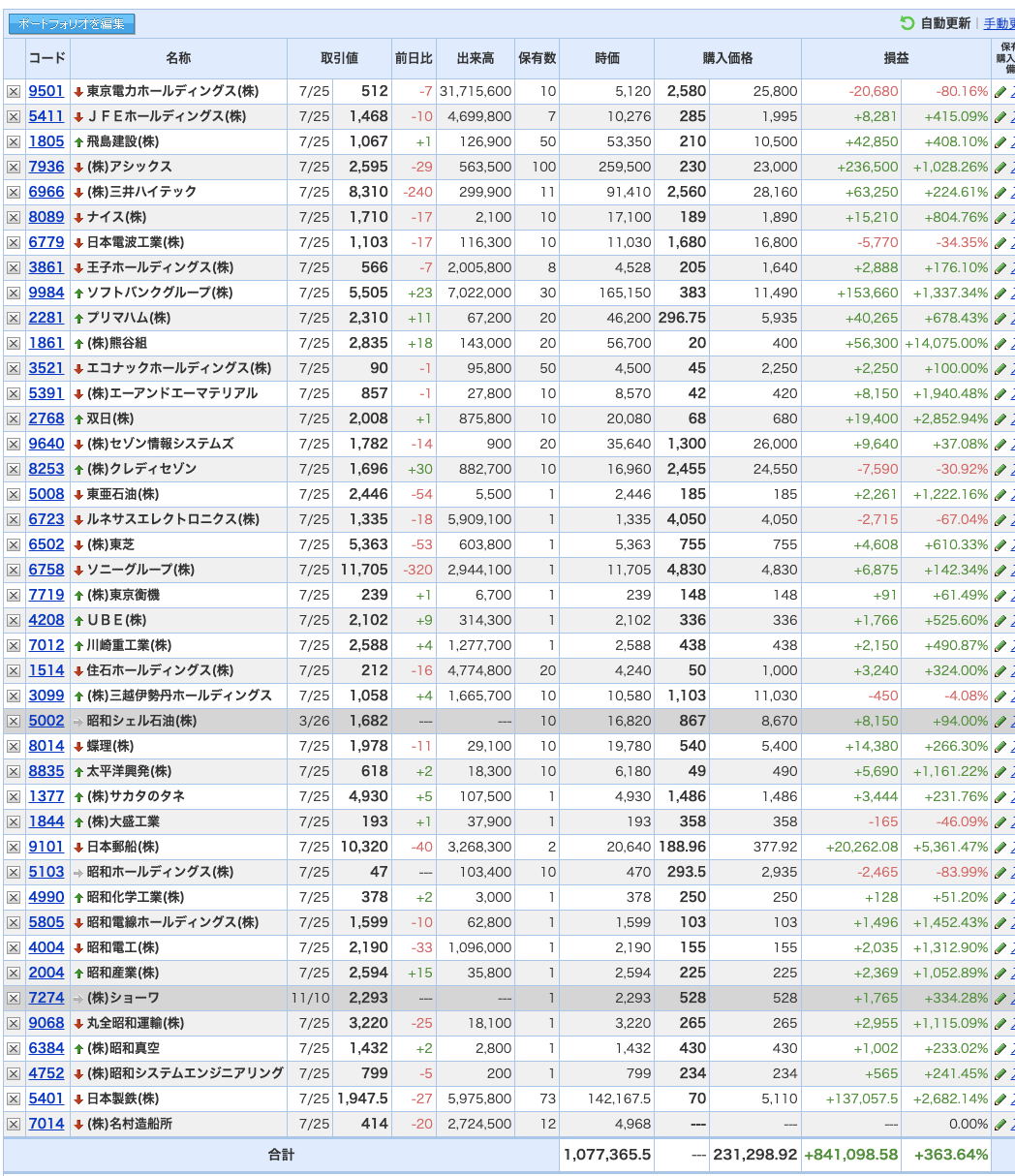Image resolution: width=1015 pixels, height=1176 pixels.
Task: Click the 合計 label in the totals row
Action: click(281, 1155)
